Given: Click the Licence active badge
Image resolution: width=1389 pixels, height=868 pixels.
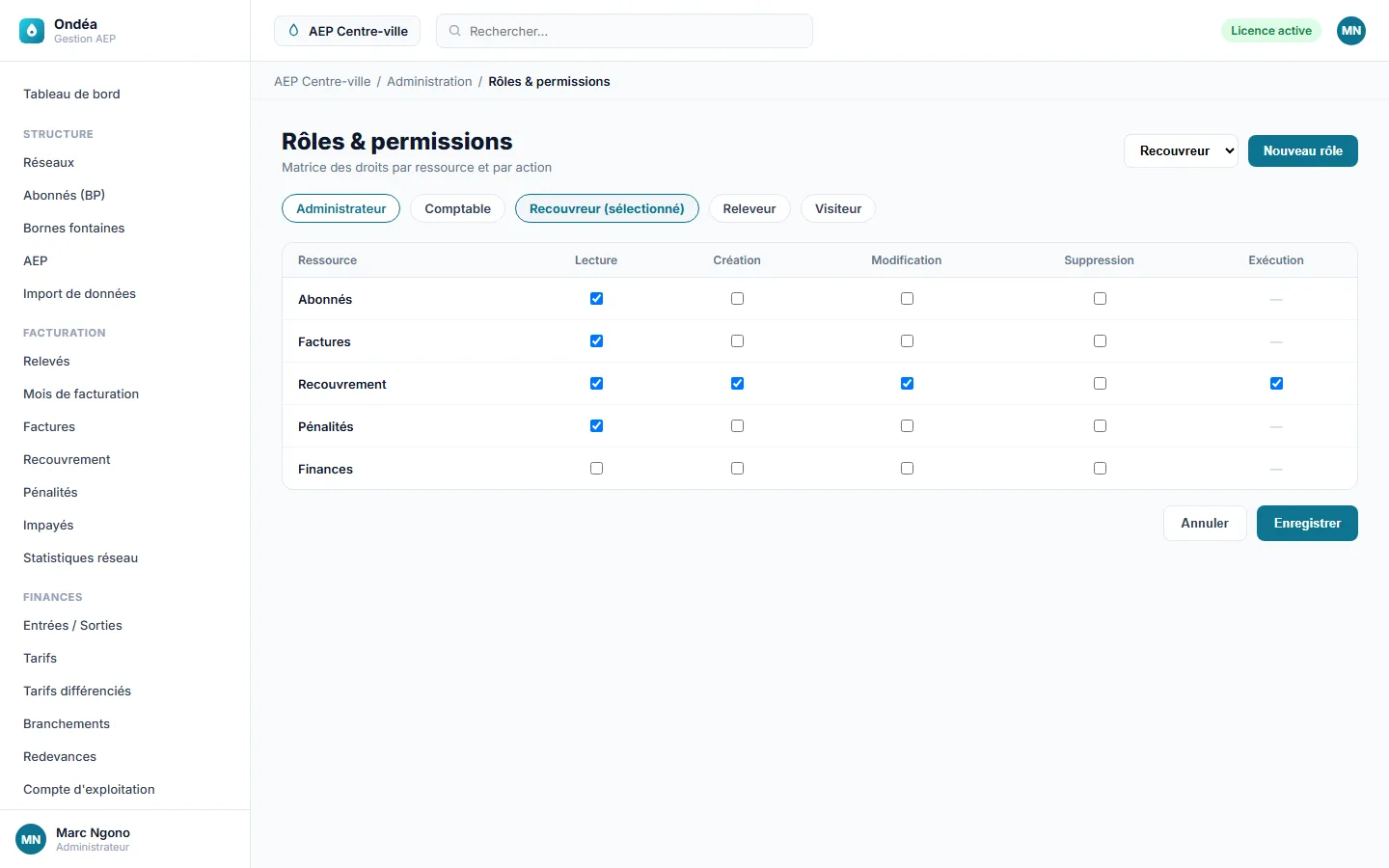Looking at the screenshot, I should [1271, 31].
